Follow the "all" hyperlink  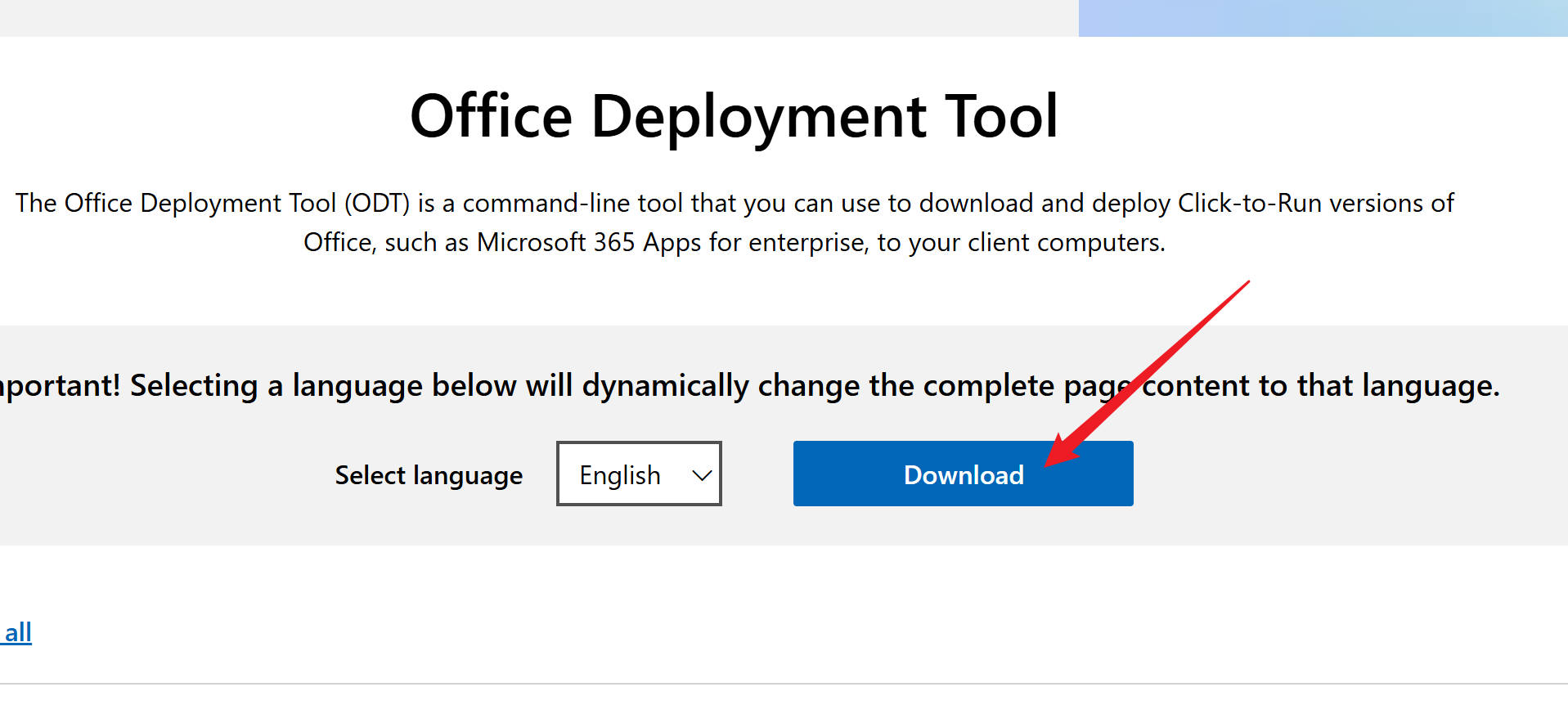(x=17, y=632)
